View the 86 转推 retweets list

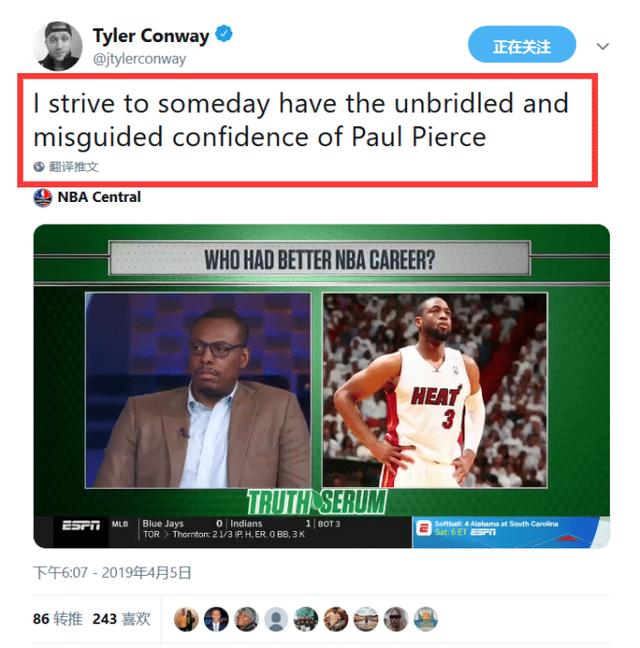click(x=58, y=619)
